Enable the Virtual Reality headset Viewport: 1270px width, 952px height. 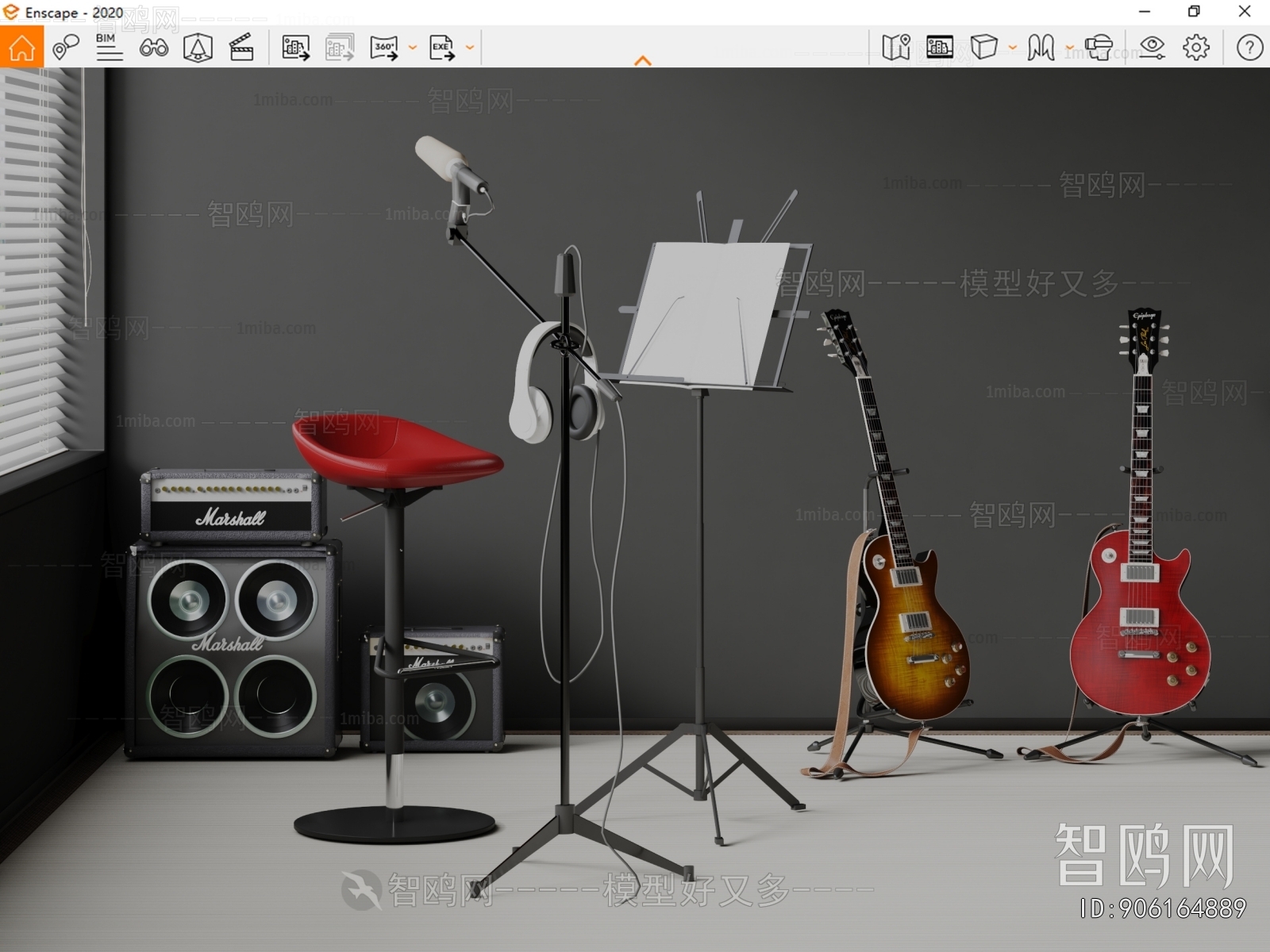click(x=1099, y=48)
